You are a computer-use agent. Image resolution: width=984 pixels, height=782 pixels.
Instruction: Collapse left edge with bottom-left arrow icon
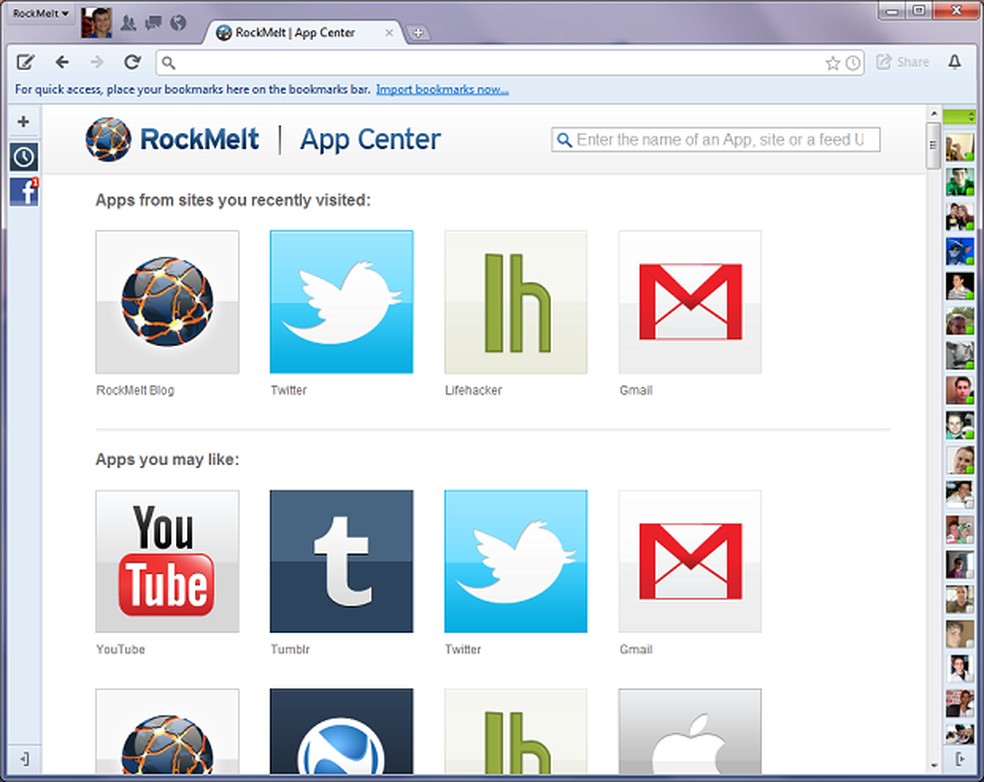click(x=24, y=759)
